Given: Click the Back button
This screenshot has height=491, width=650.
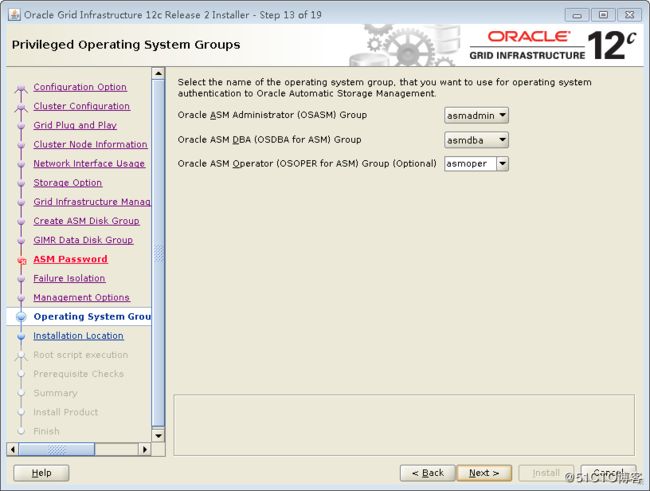Looking at the screenshot, I should [428, 473].
